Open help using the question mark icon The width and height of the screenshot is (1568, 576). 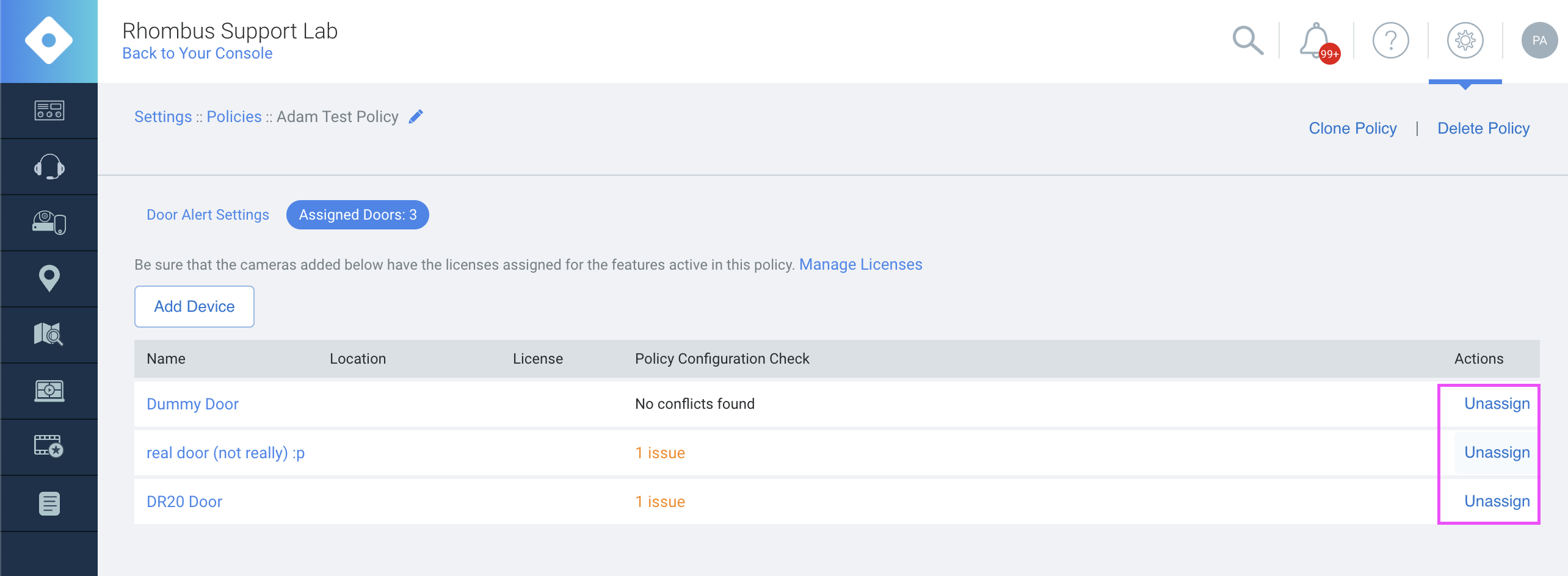point(1390,40)
